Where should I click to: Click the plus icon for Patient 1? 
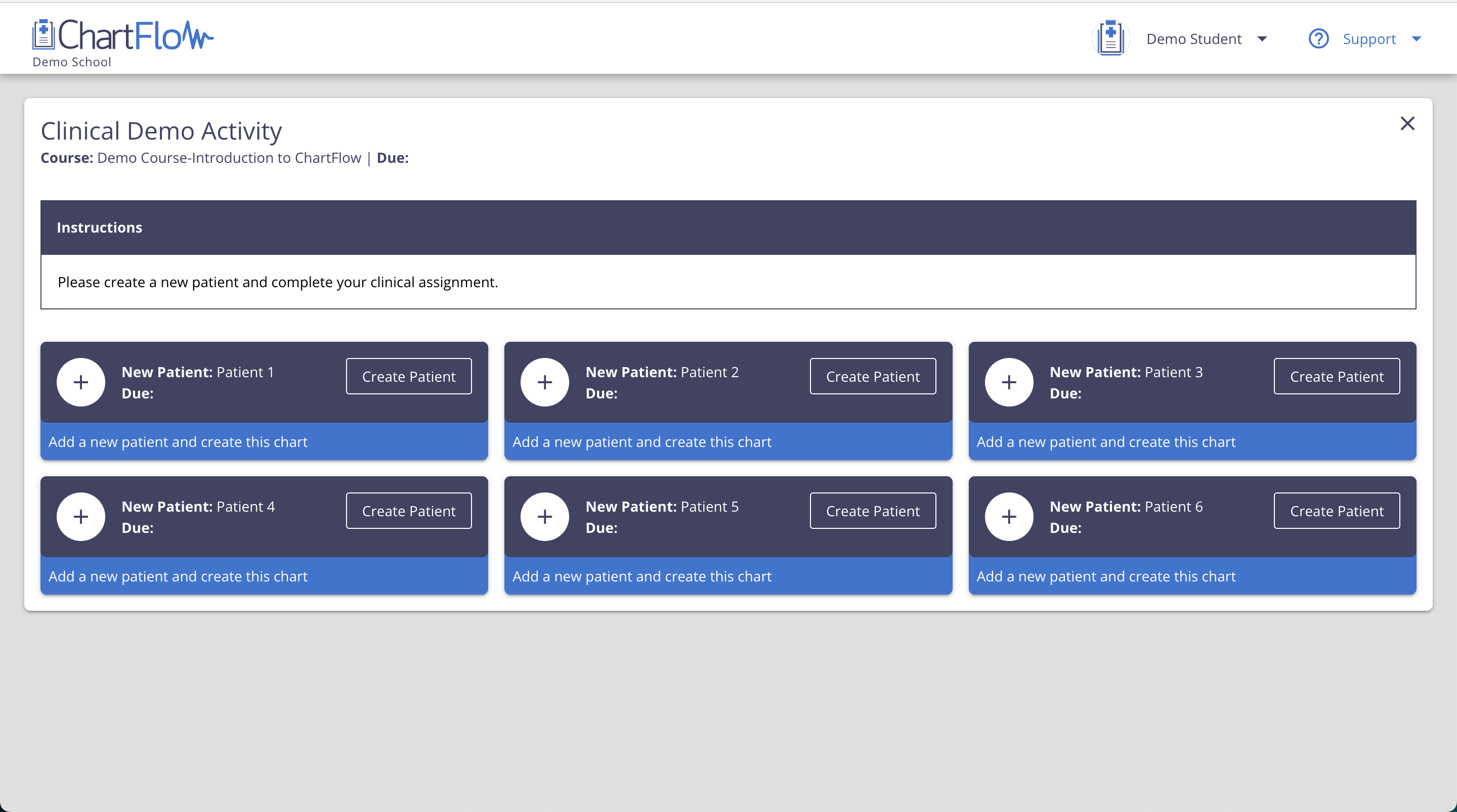click(81, 382)
